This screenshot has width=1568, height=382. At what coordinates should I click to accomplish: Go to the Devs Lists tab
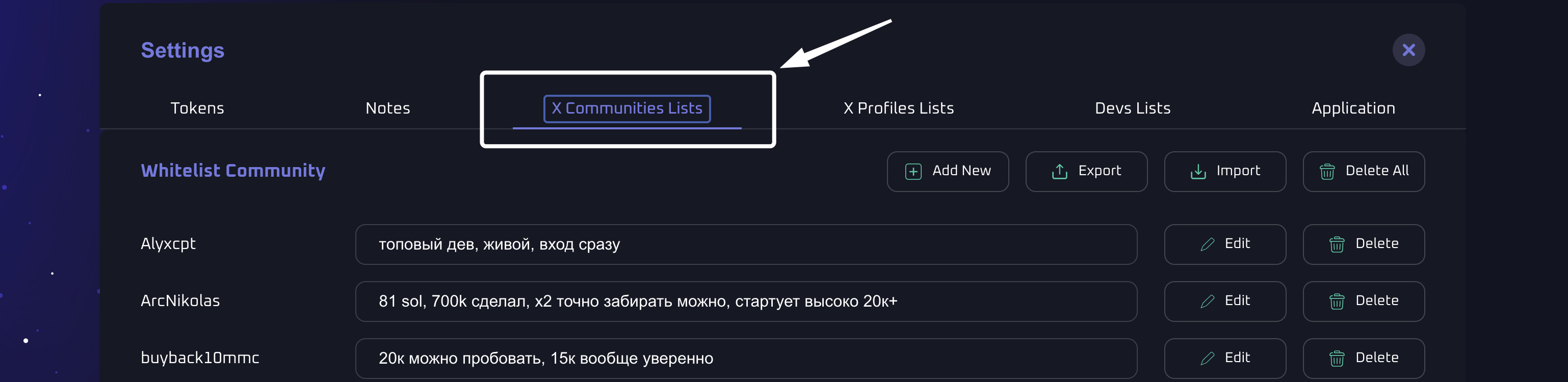1132,108
